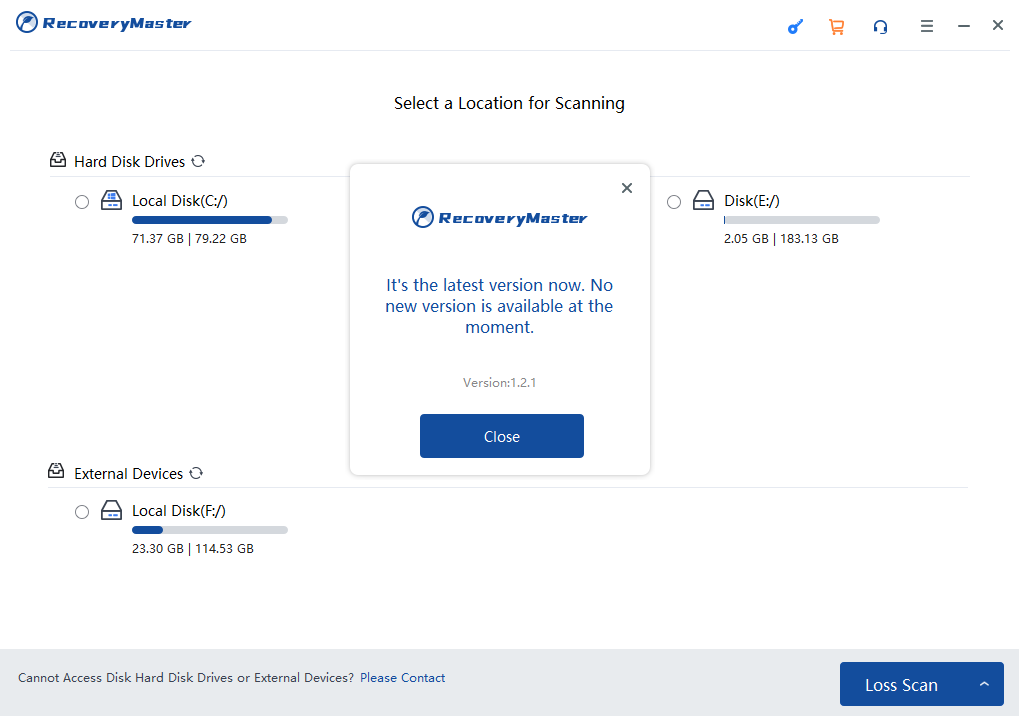Click the Disk(E:/) usage bar
Screen dimensions: 1019x716
(x=801, y=220)
